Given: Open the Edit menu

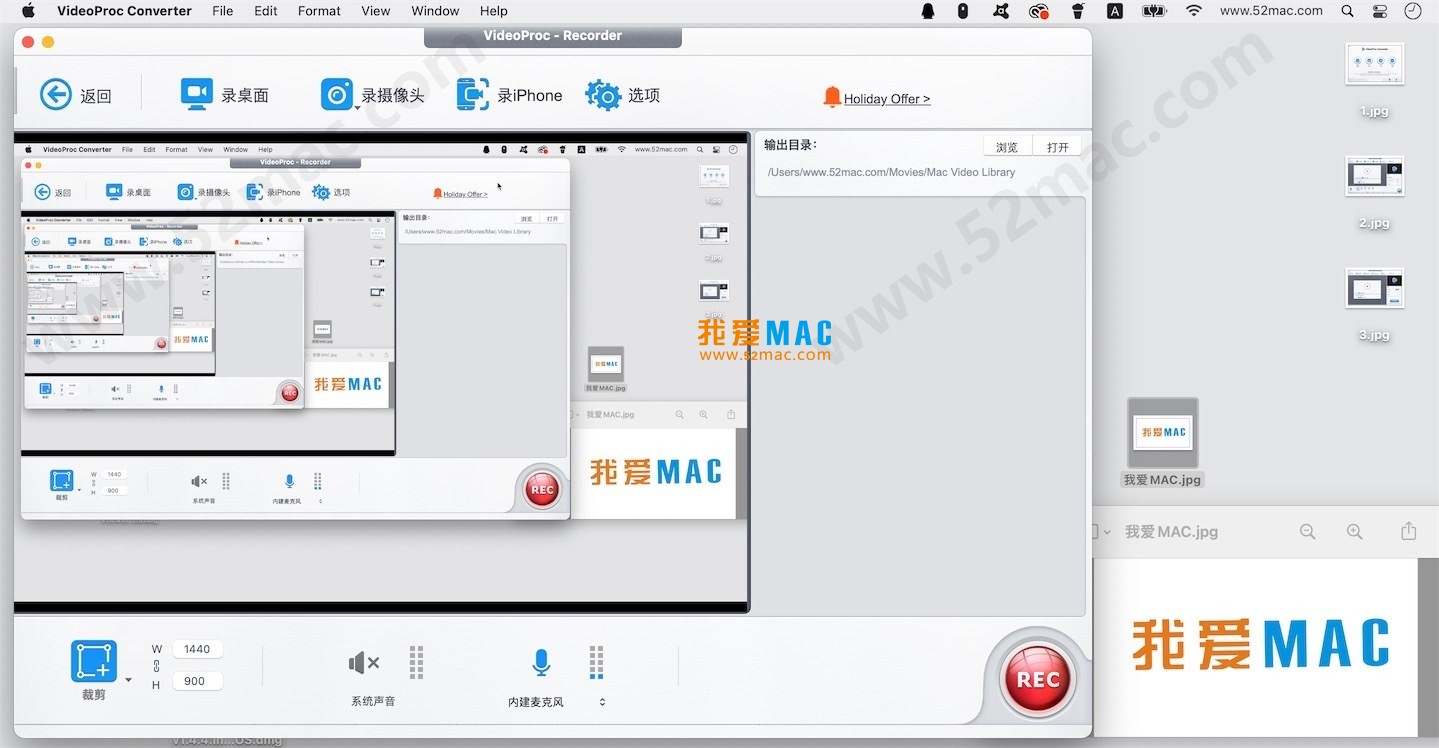Looking at the screenshot, I should coord(266,11).
